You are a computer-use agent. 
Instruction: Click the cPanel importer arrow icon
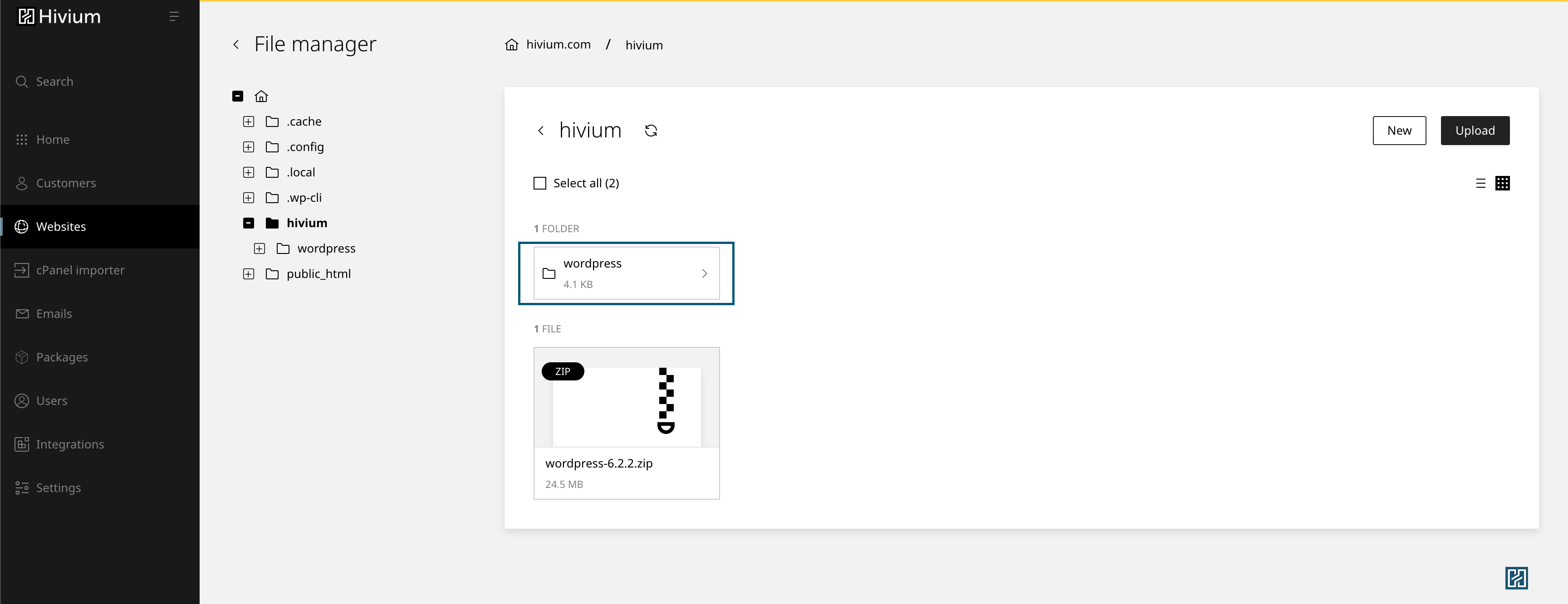(22, 270)
